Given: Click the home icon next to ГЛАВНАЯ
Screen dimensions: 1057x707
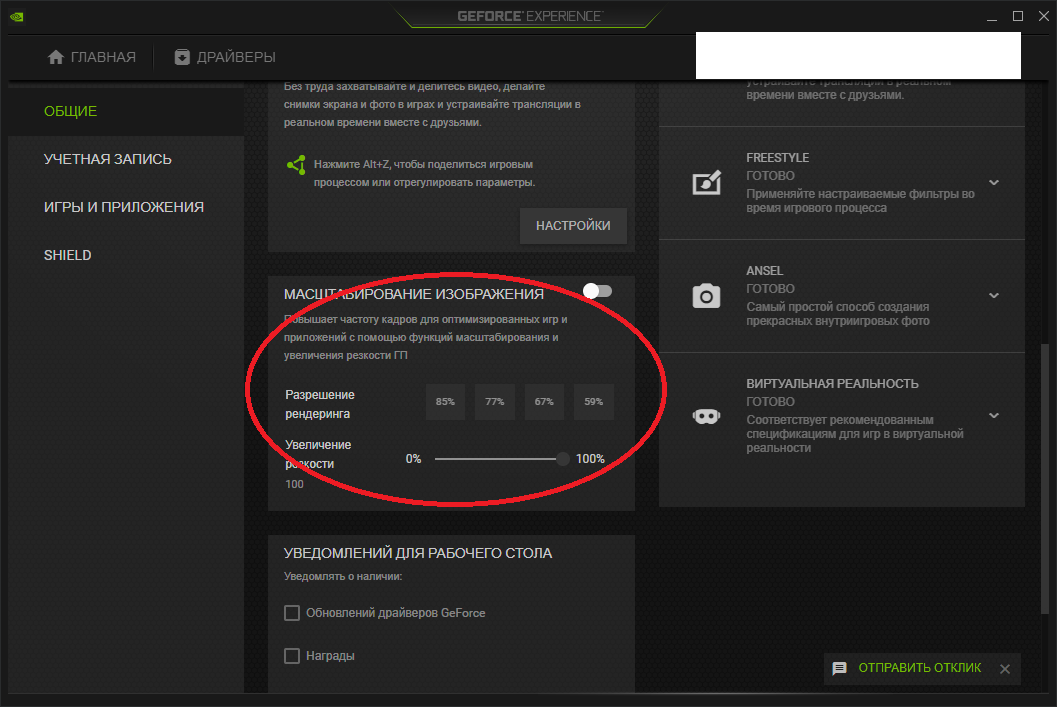Looking at the screenshot, I should [56, 57].
